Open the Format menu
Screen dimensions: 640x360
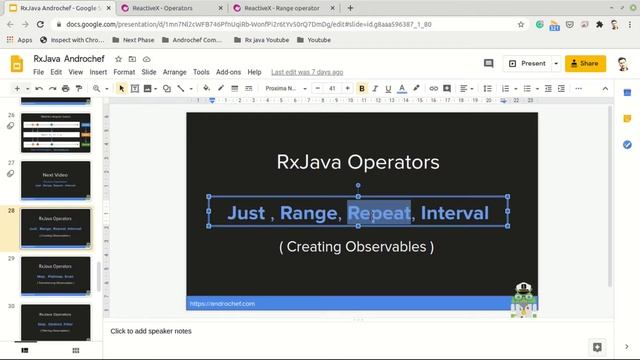(124, 72)
